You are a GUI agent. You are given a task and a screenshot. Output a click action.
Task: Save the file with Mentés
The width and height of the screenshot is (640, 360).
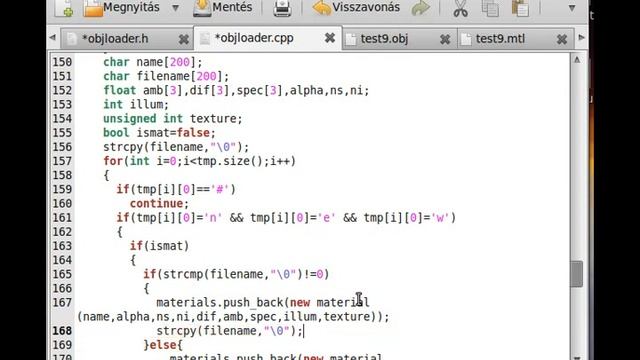(223, 7)
